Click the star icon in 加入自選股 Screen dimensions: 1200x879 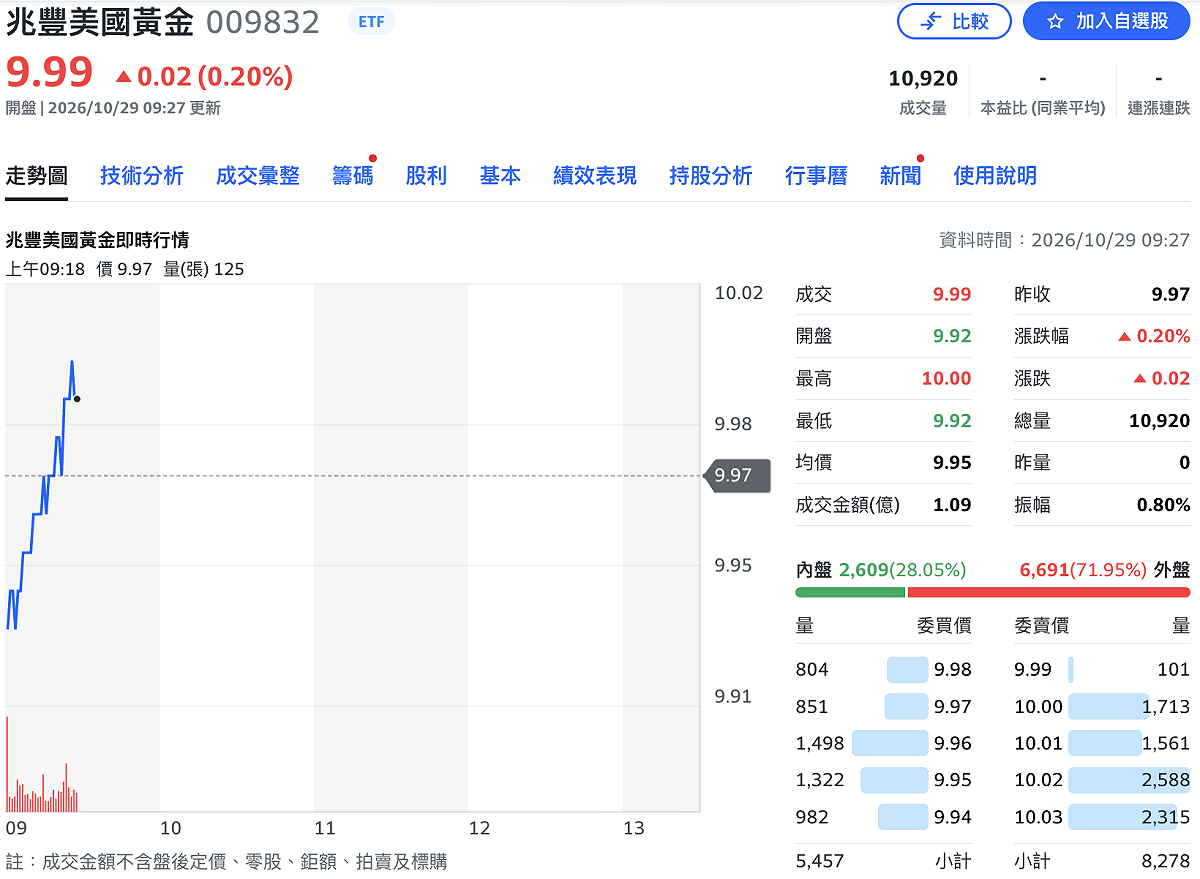coord(1055,21)
